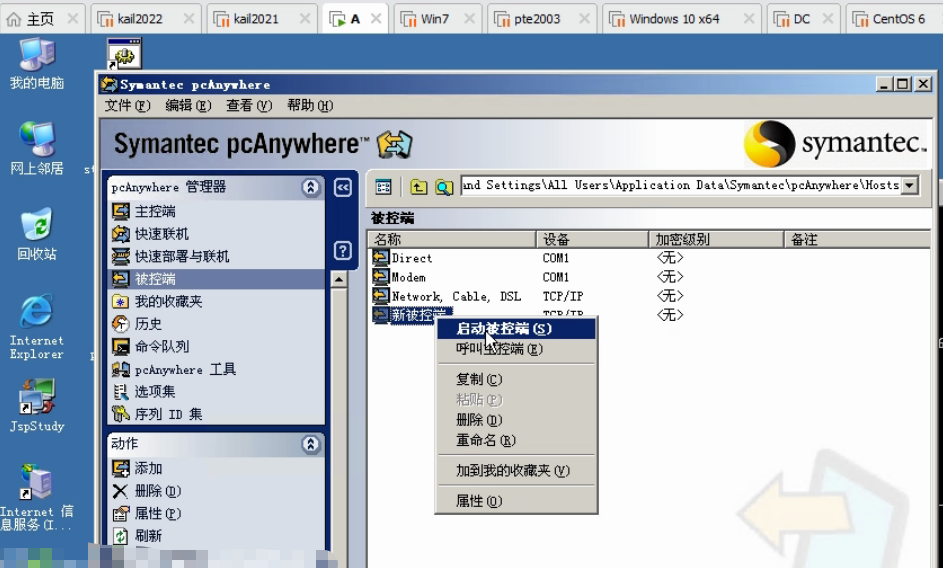Open the 回收站 desktop icon
This screenshot has height=568, width=943.
(x=37, y=234)
